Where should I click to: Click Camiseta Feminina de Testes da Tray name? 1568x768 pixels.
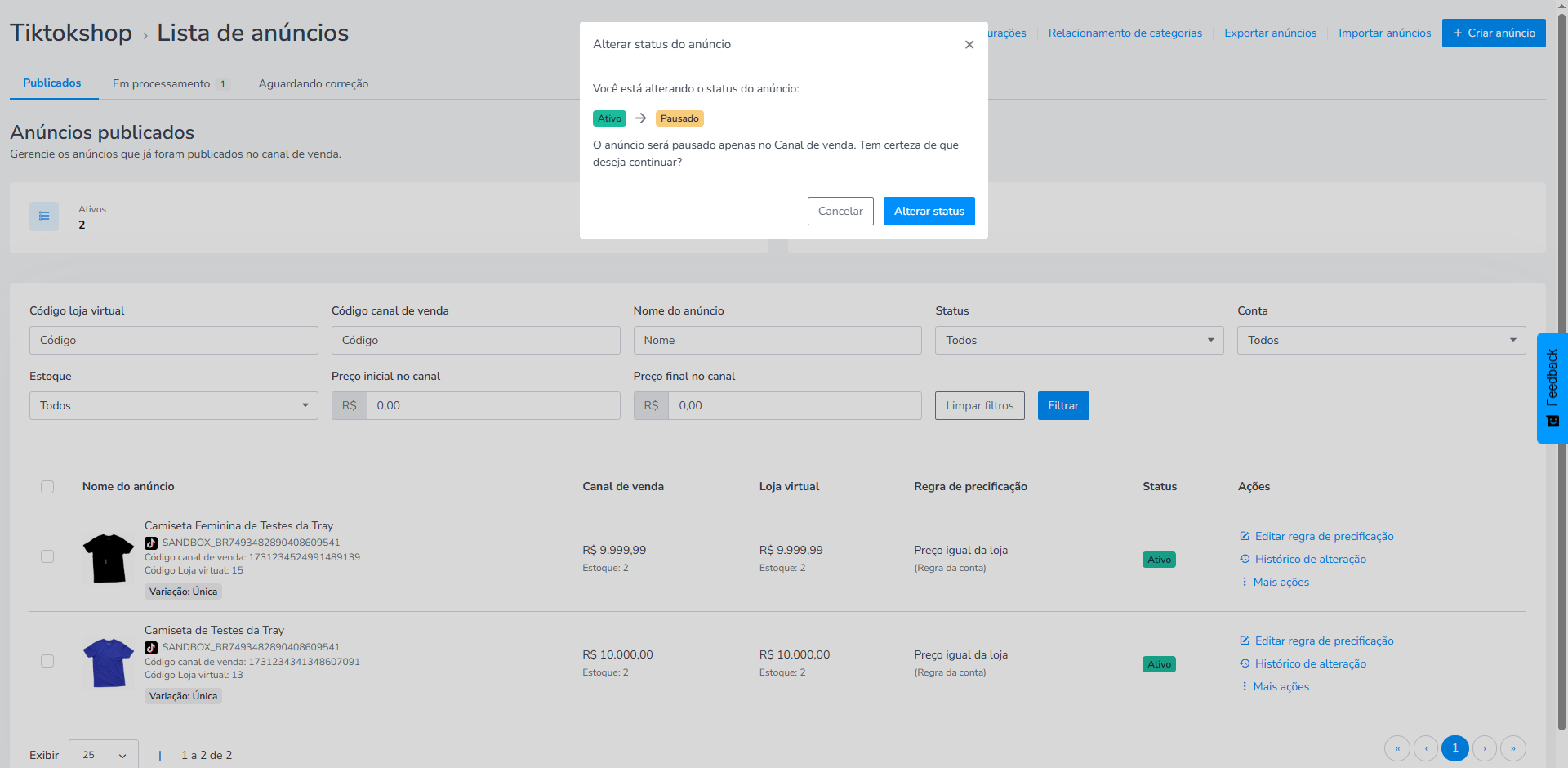point(238,525)
